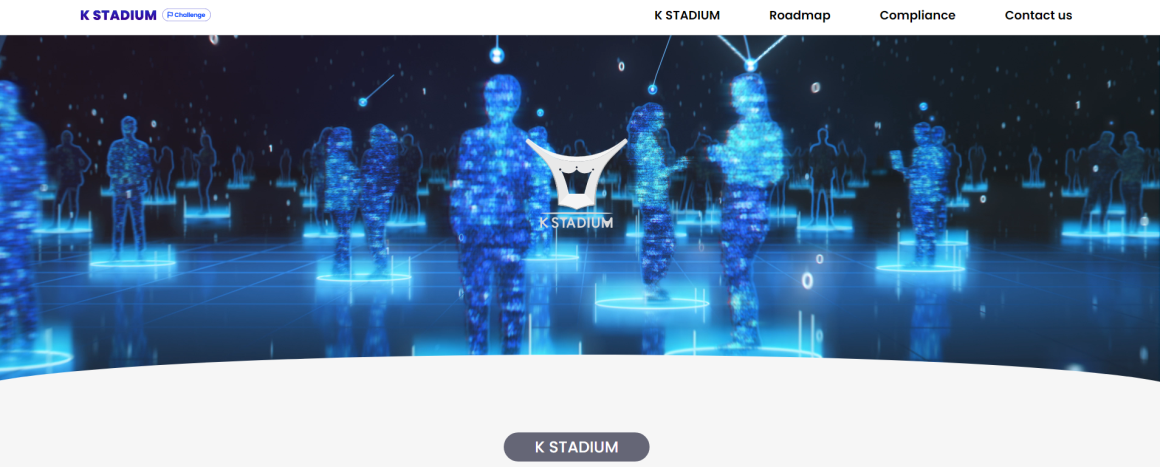Click white K STADIUM wordmark under emblem

pyautogui.click(x=576, y=222)
